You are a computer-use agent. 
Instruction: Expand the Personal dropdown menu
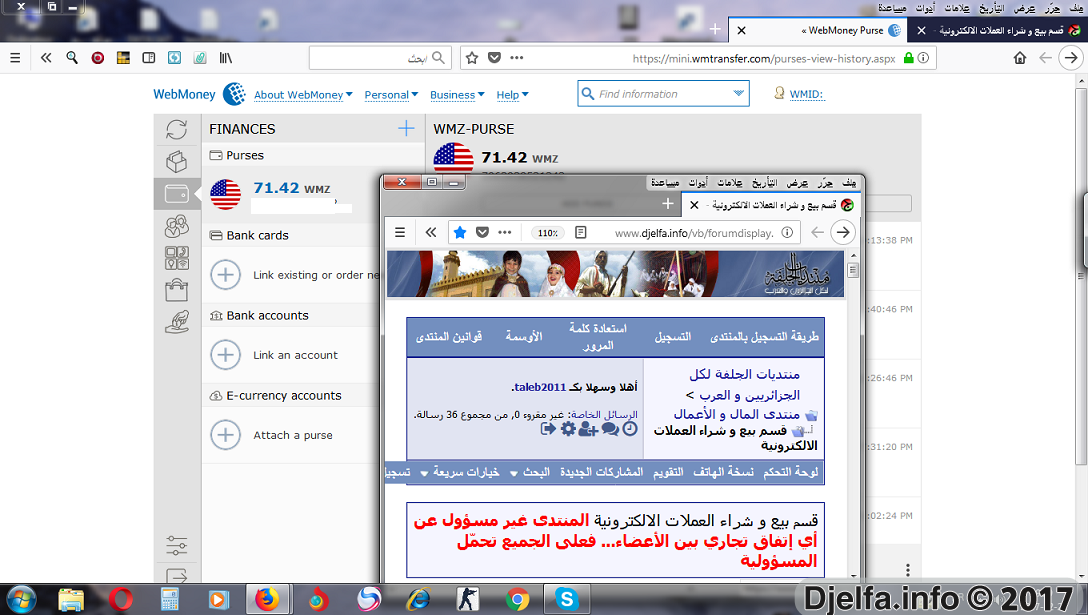[391, 95]
